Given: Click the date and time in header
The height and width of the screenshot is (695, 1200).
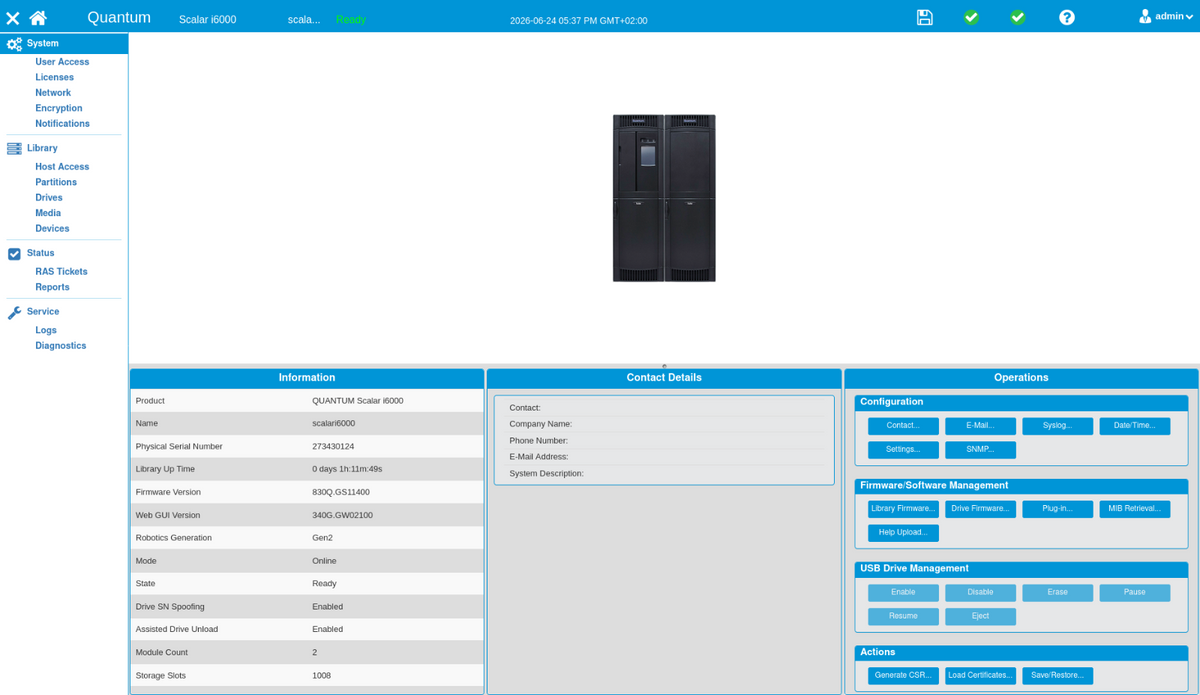Looking at the screenshot, I should [x=578, y=20].
